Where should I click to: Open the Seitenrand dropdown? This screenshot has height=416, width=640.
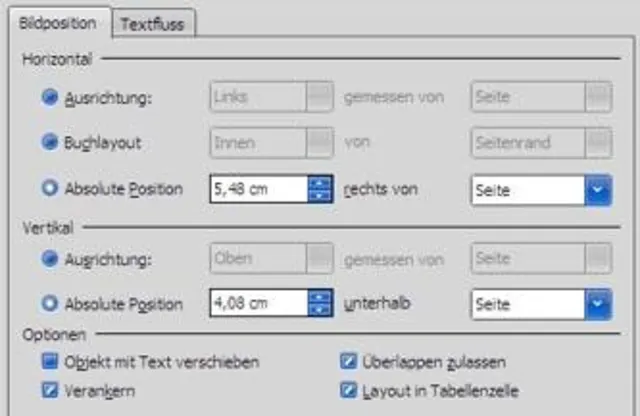[598, 143]
